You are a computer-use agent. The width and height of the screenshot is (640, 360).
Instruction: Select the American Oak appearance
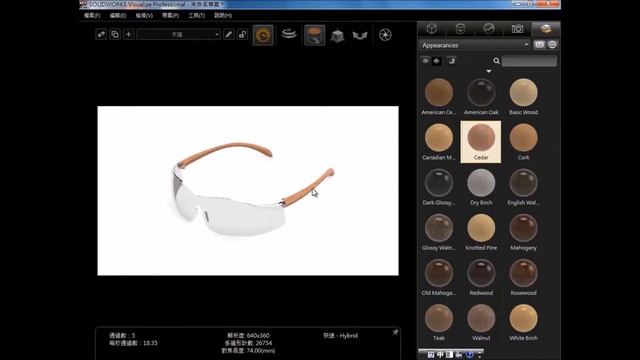click(481, 97)
